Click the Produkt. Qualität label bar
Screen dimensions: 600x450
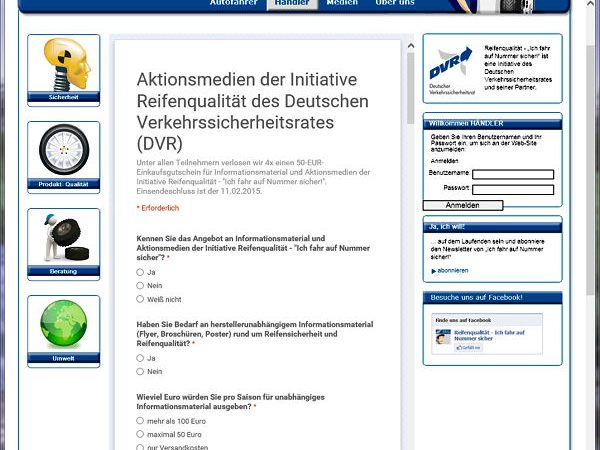coord(64,184)
